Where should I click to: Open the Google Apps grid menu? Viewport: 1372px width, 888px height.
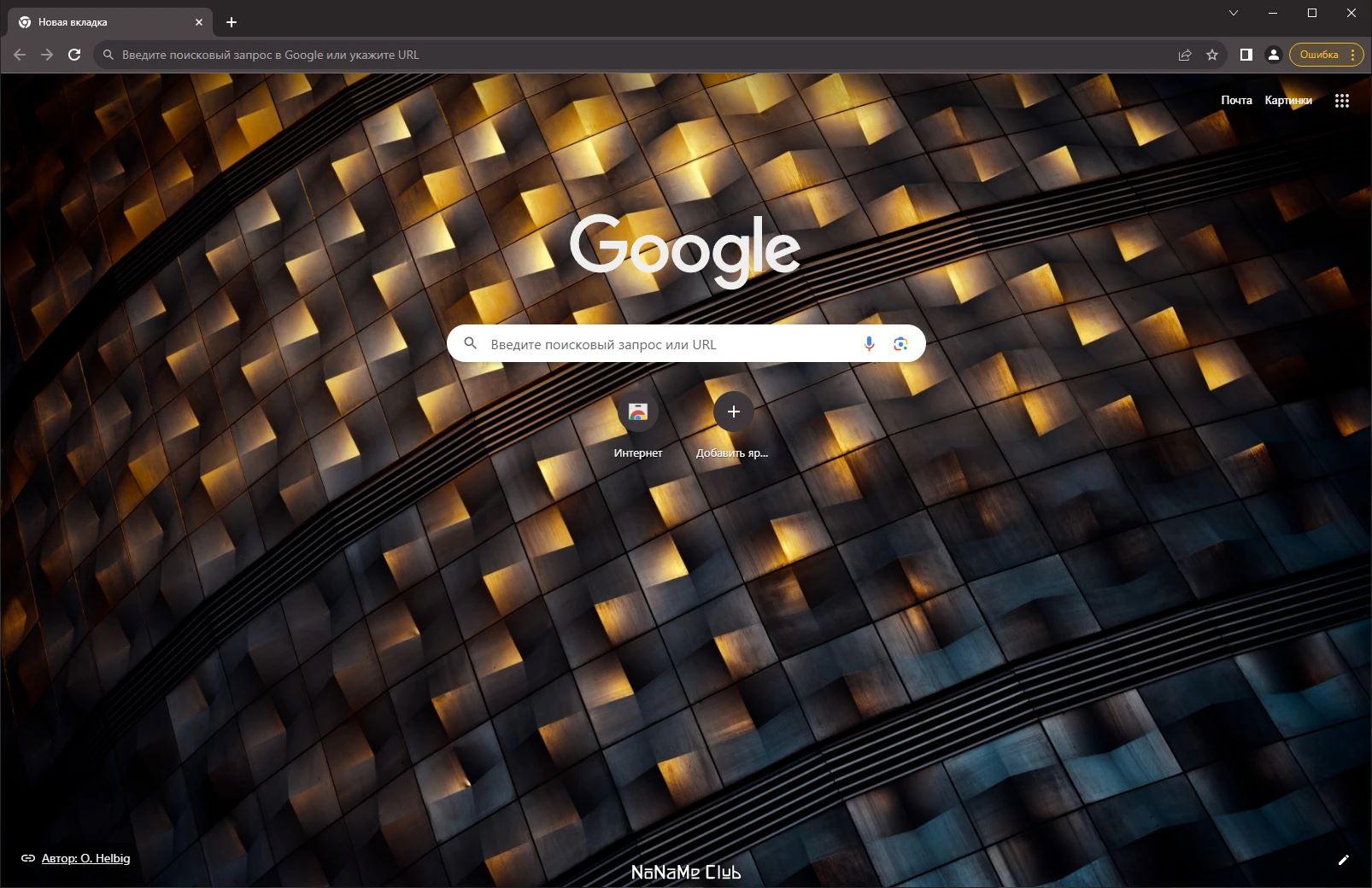(x=1342, y=100)
